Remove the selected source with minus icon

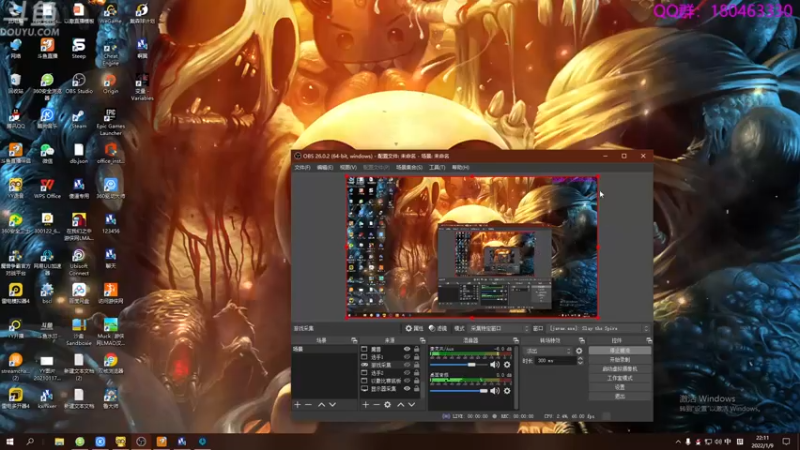click(x=376, y=405)
